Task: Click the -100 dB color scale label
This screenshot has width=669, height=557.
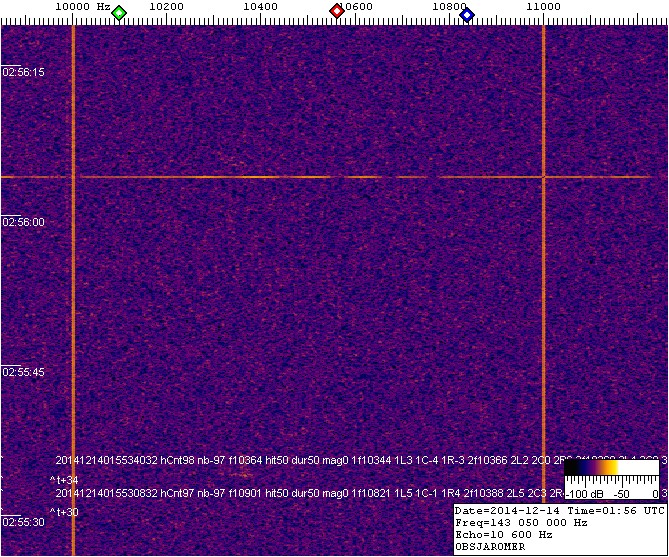Action: point(581,494)
